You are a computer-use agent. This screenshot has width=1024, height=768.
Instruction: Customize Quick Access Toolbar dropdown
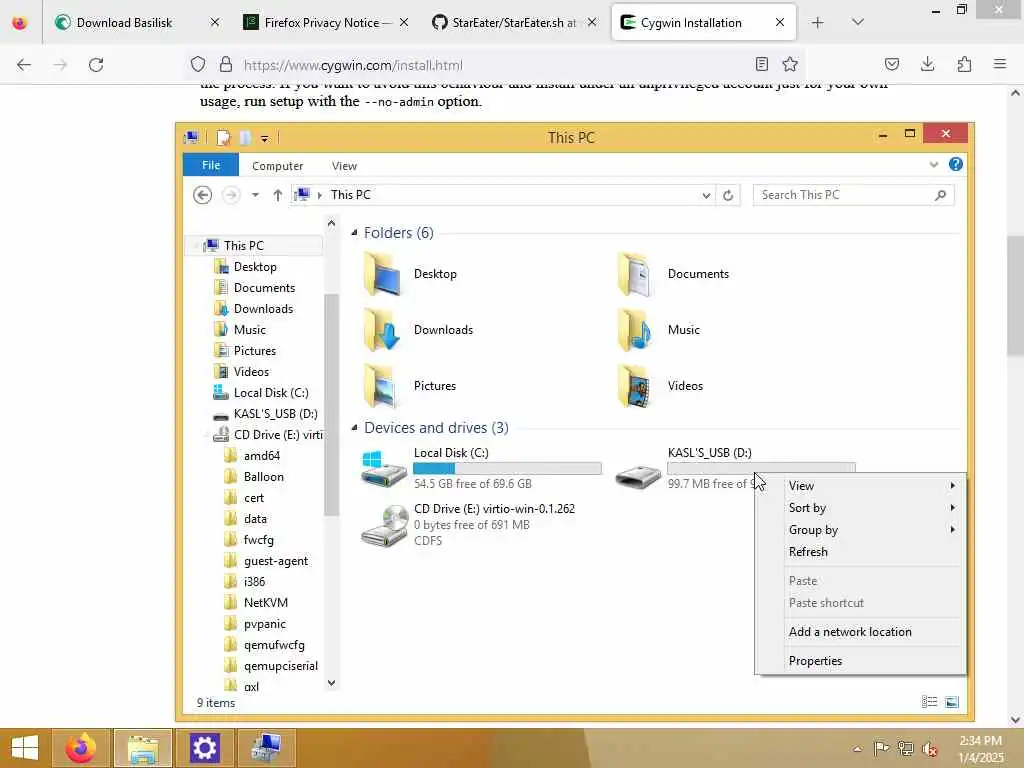[264, 138]
